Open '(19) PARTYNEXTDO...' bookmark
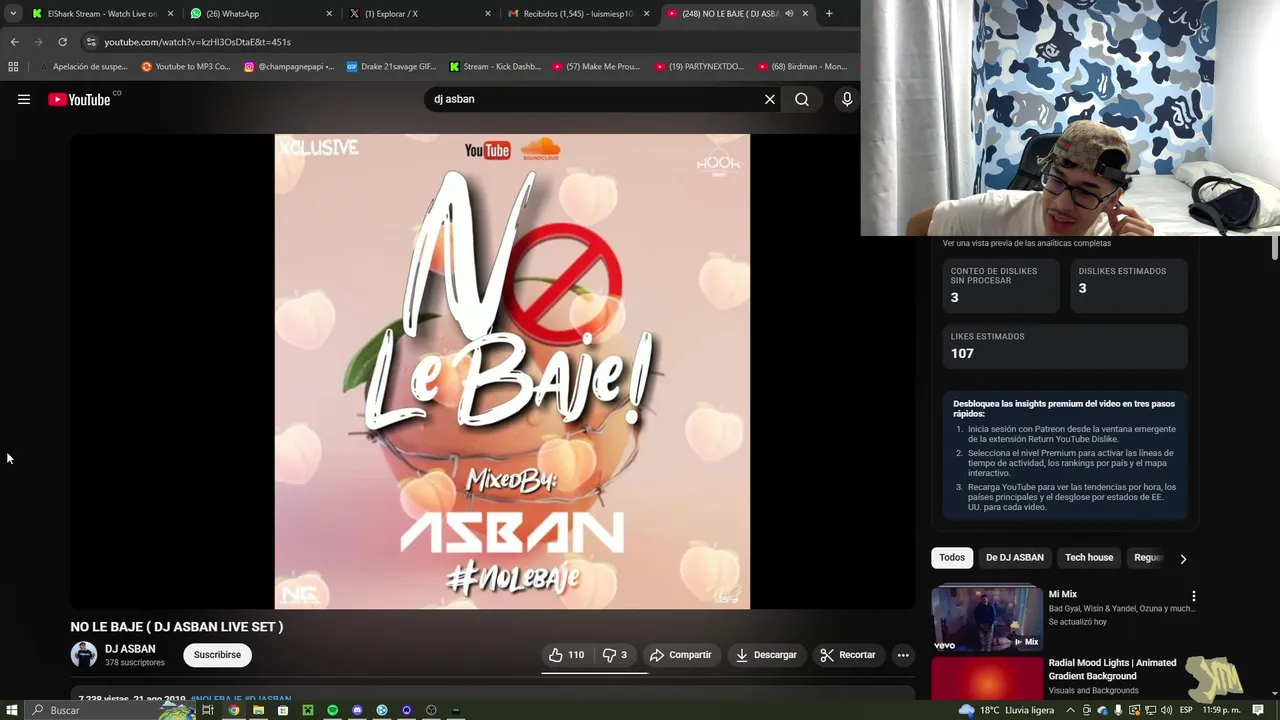 pos(700,67)
